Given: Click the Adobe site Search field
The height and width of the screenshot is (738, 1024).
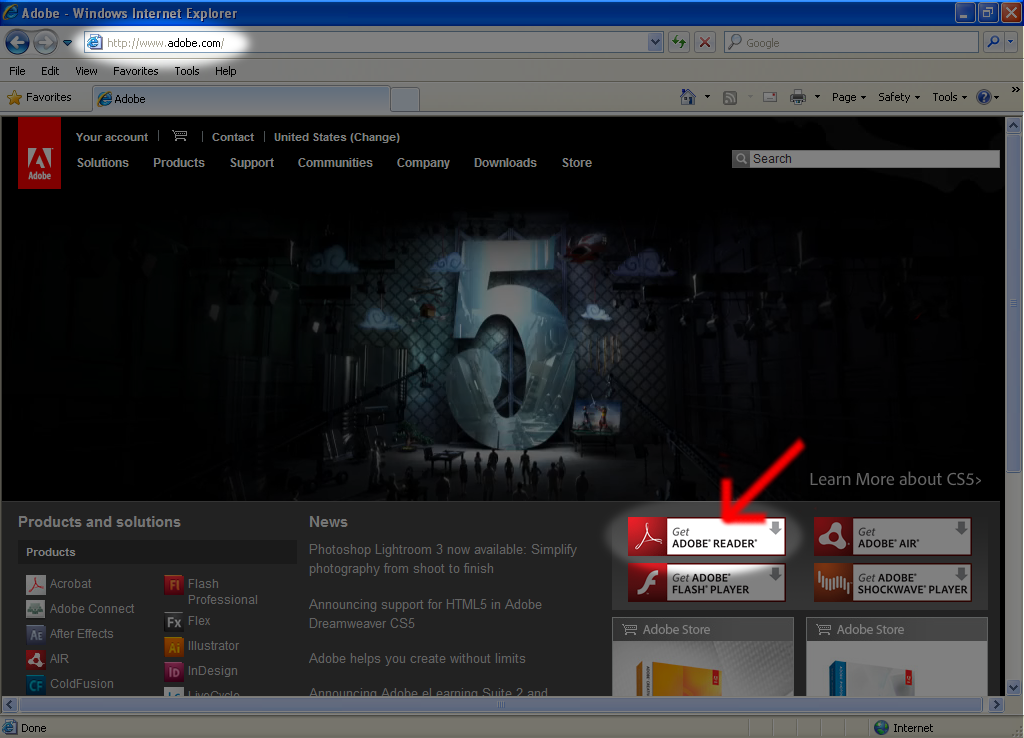Looking at the screenshot, I should pos(874,159).
